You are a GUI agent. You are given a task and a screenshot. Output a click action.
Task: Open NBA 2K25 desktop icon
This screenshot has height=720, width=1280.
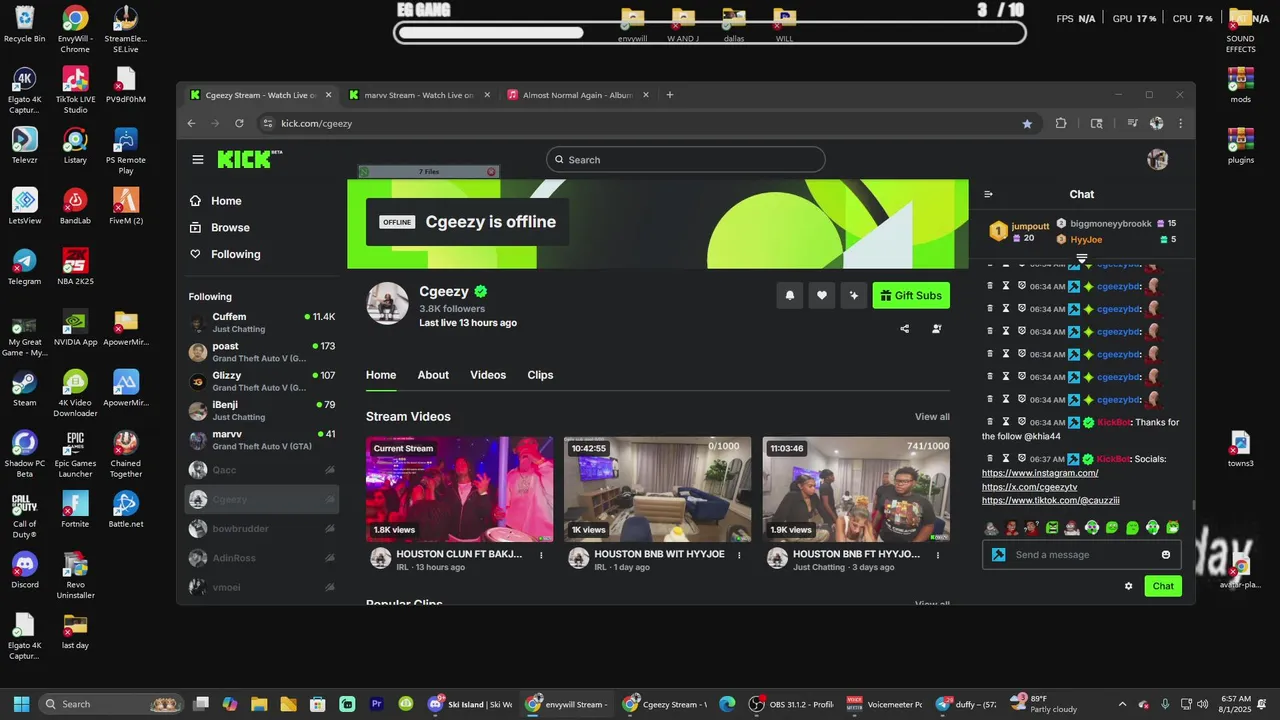75,267
